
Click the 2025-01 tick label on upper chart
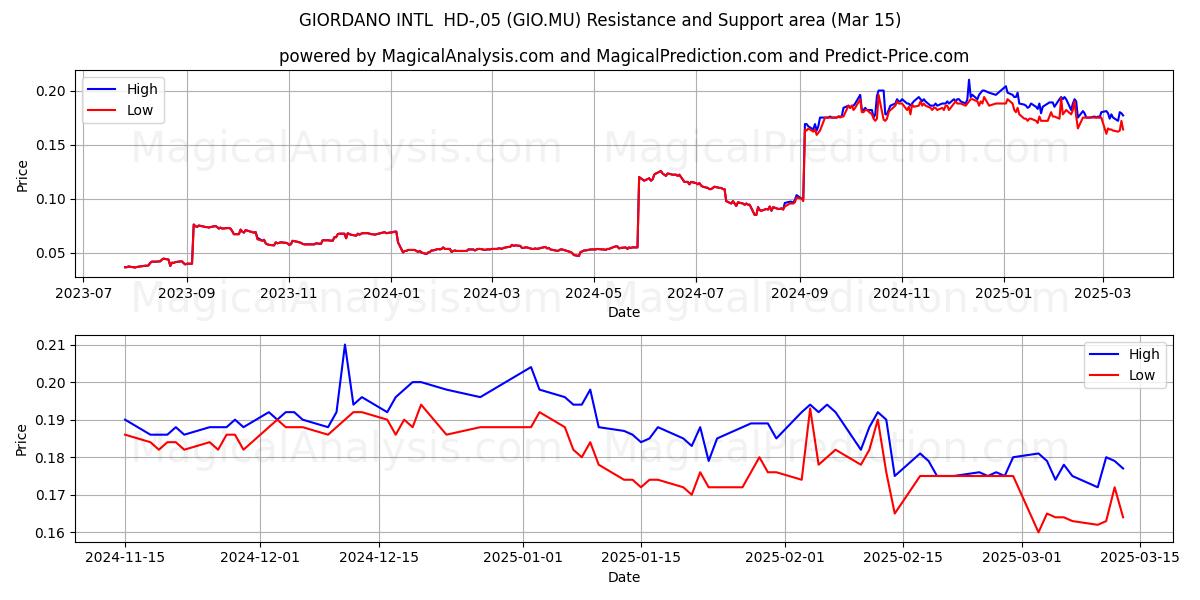[x=1003, y=293]
